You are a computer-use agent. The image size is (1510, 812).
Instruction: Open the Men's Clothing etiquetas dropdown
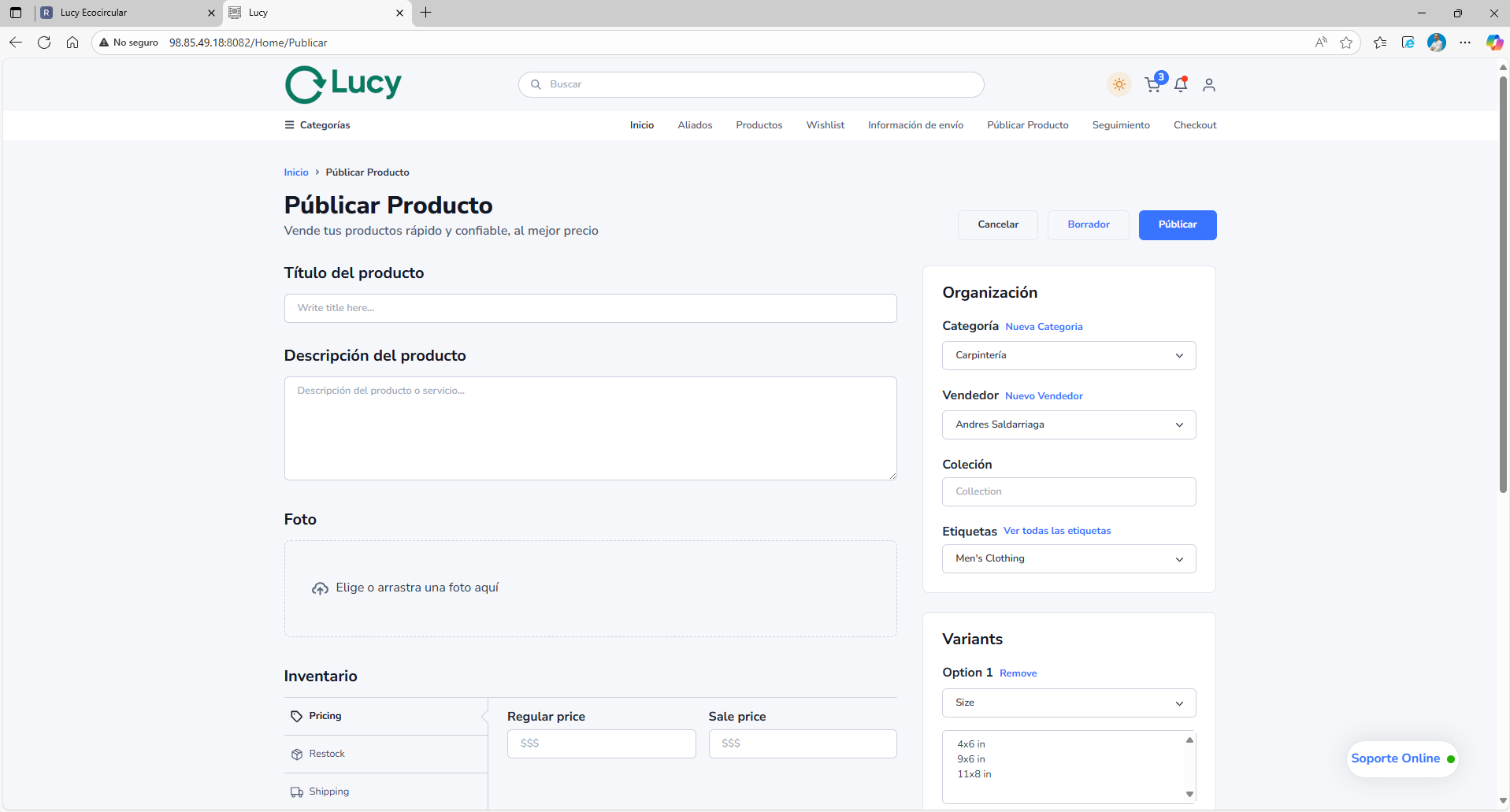click(1068, 558)
